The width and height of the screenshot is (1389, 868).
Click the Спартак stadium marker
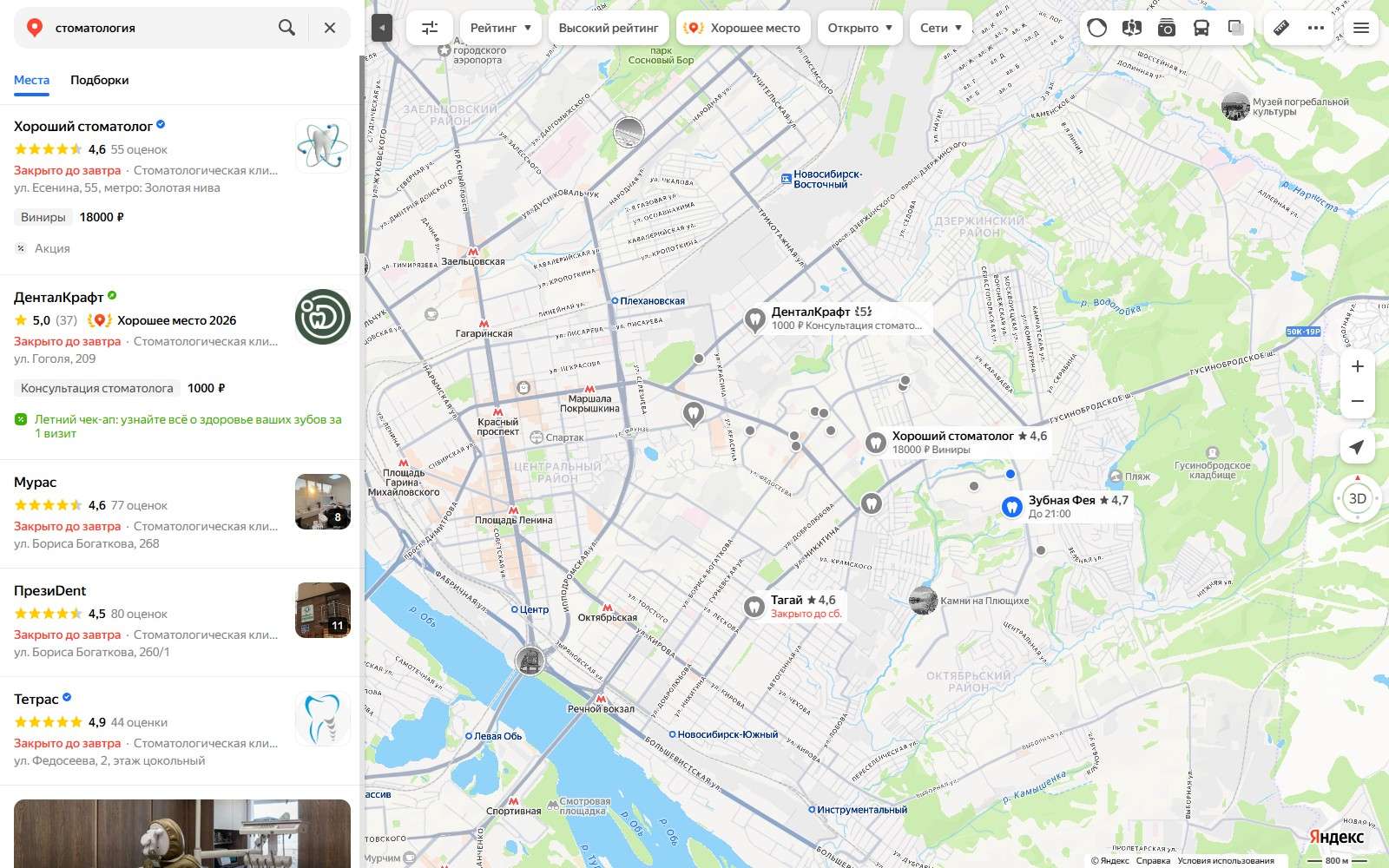537,437
